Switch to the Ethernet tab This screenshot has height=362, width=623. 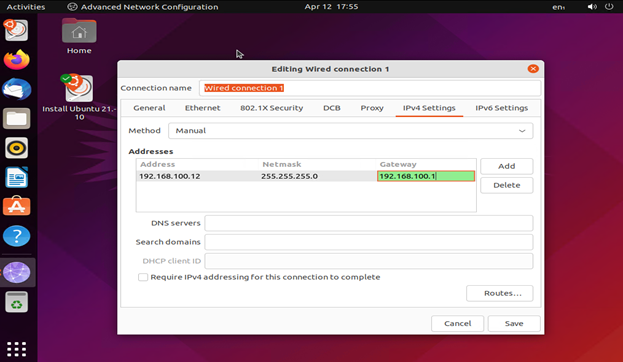point(202,108)
